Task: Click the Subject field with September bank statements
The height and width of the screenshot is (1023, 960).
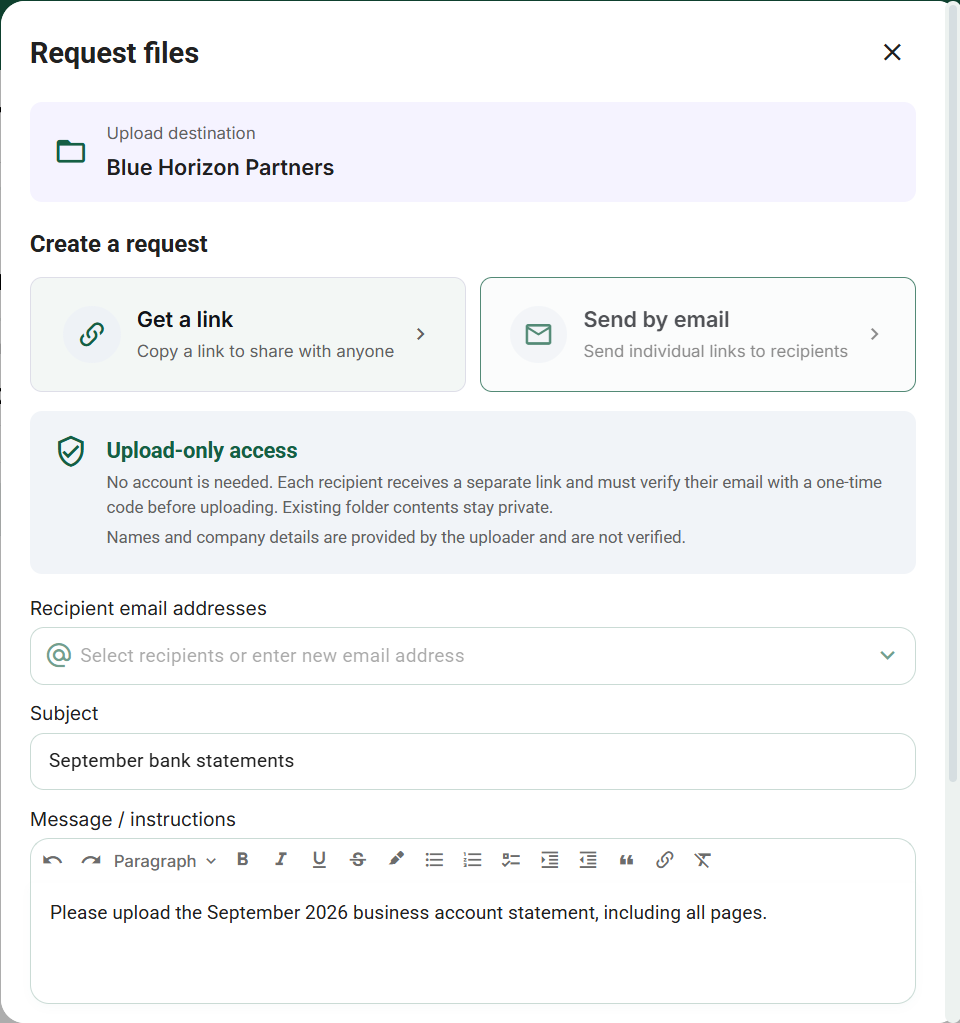Action: coord(472,761)
